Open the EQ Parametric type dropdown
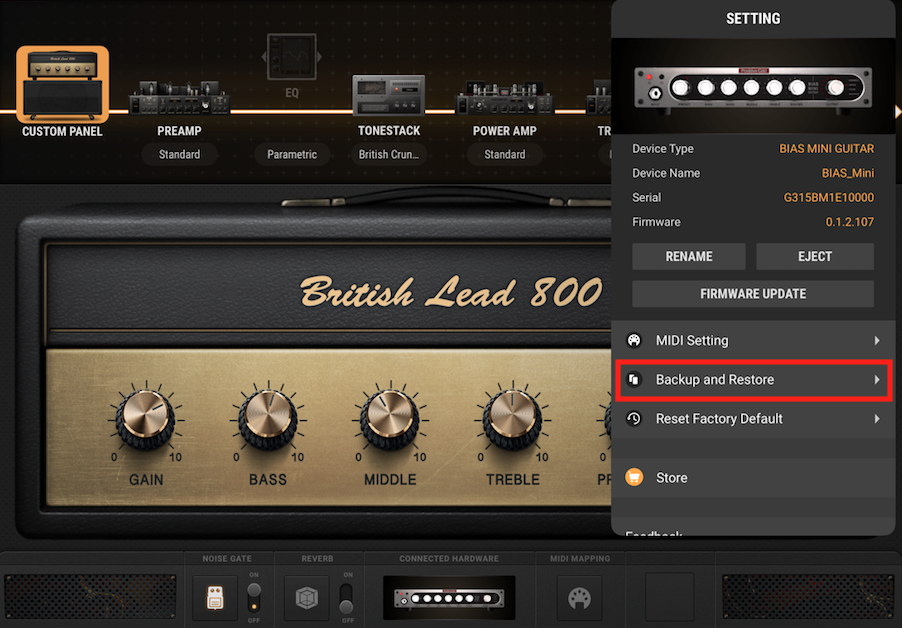The height and width of the screenshot is (628, 902). point(292,155)
